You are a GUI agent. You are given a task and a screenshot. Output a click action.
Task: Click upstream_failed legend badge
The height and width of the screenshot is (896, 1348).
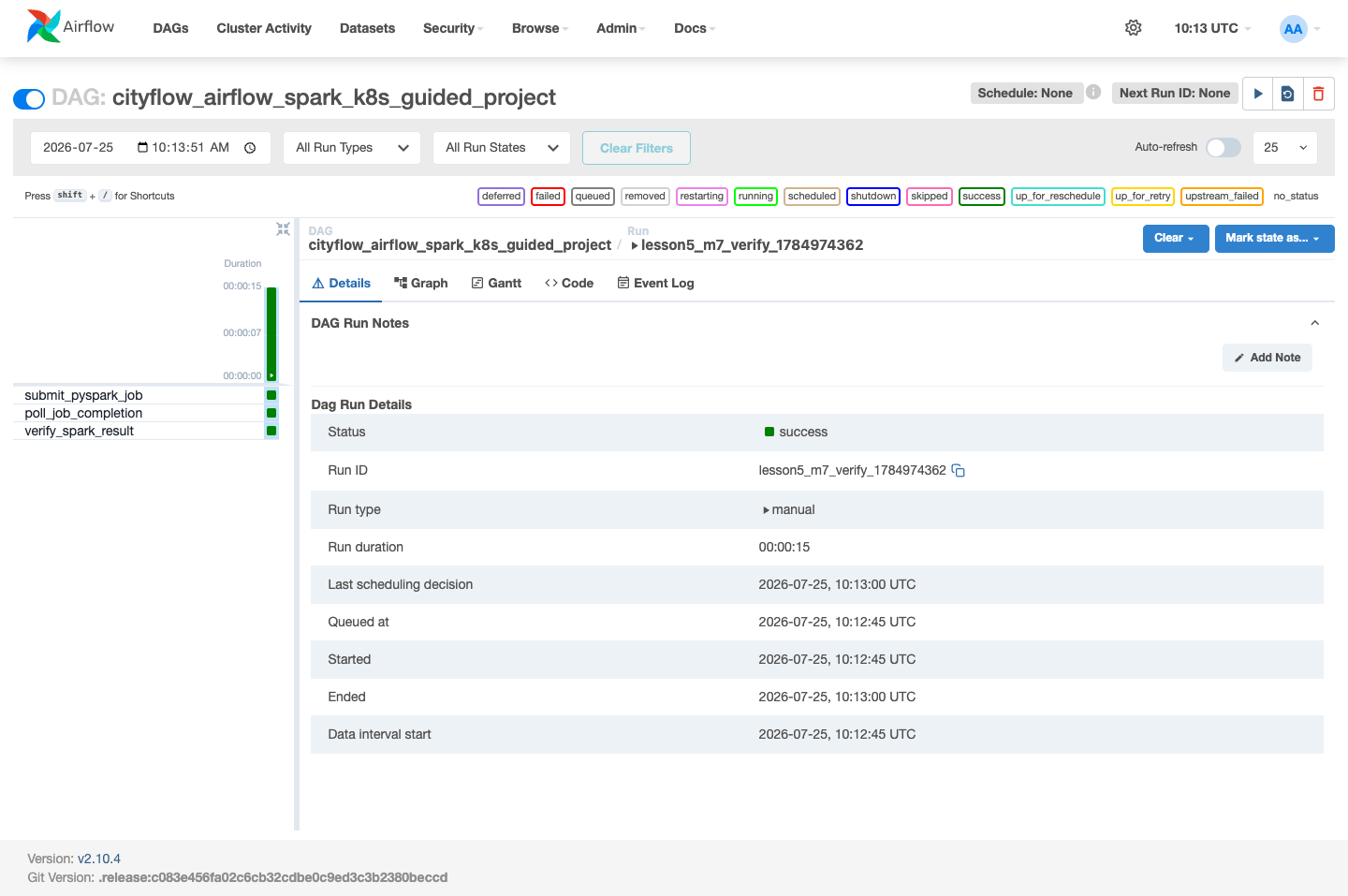click(x=1222, y=197)
